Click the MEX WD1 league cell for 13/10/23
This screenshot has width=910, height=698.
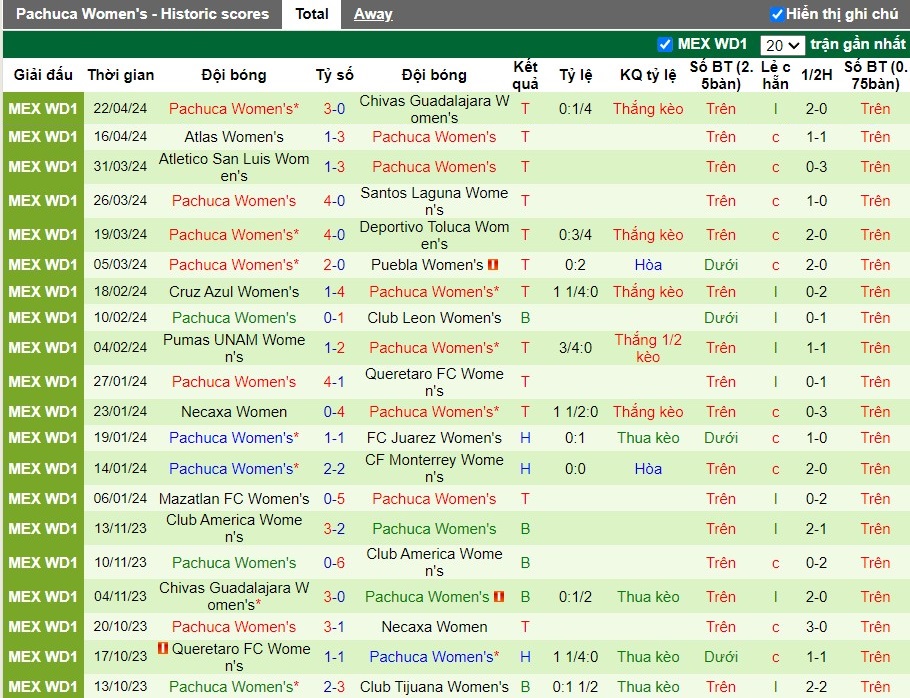tap(43, 686)
